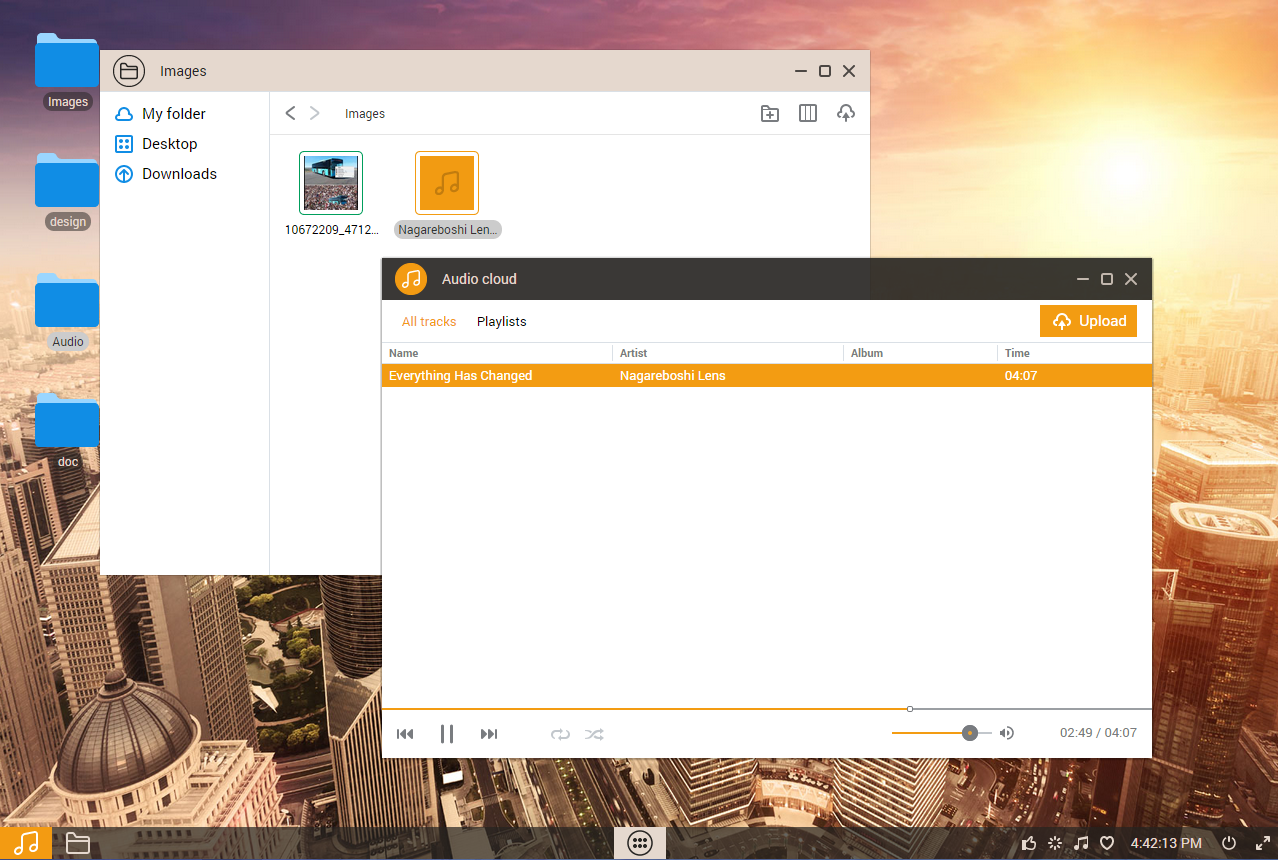The image size is (1278, 860).
Task: Open the app launcher grid
Action: 640,843
